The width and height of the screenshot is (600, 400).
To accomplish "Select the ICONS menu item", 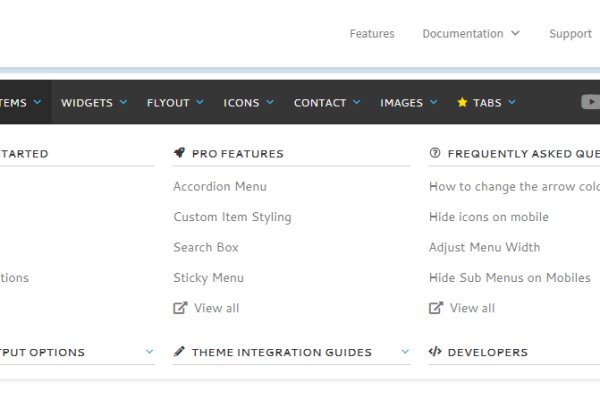I will (248, 103).
